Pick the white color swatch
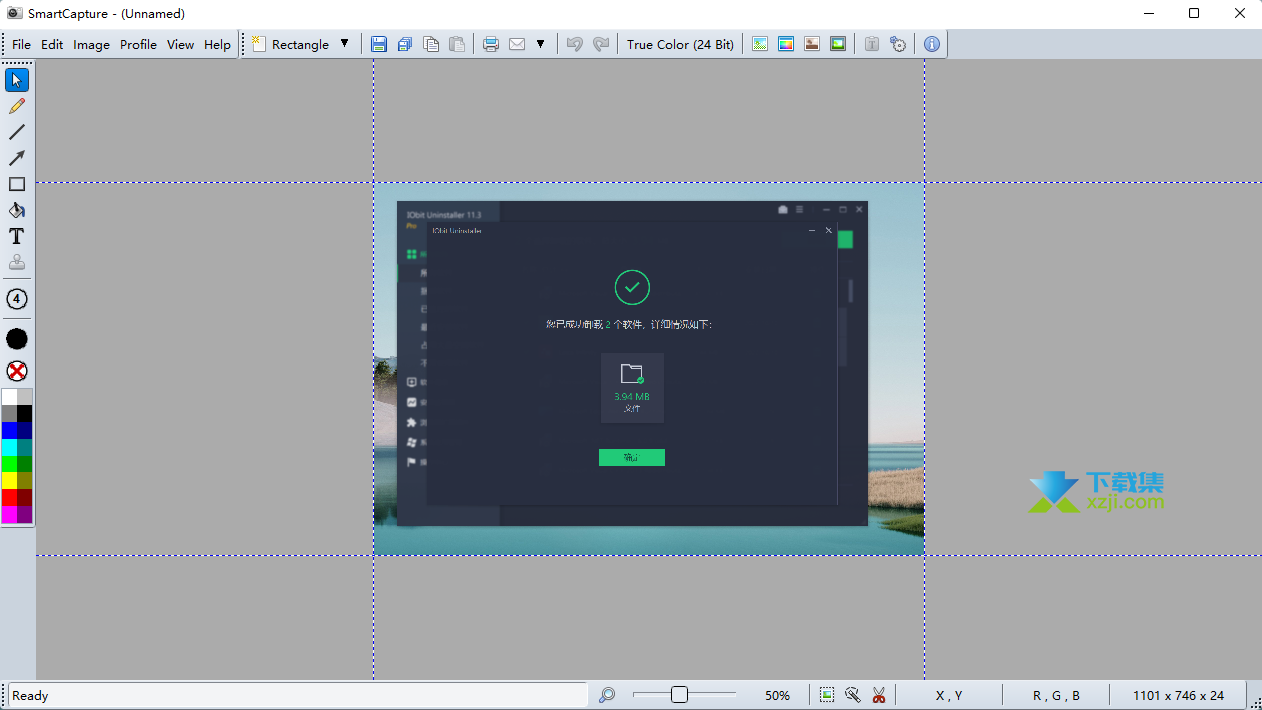1262x710 pixels. point(9,397)
